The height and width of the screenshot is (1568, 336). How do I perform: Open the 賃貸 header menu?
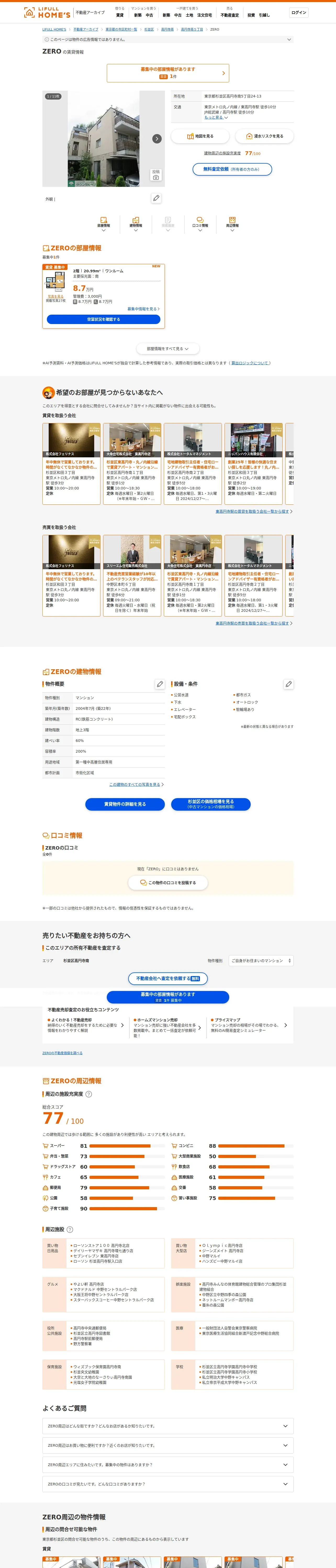(x=120, y=15)
